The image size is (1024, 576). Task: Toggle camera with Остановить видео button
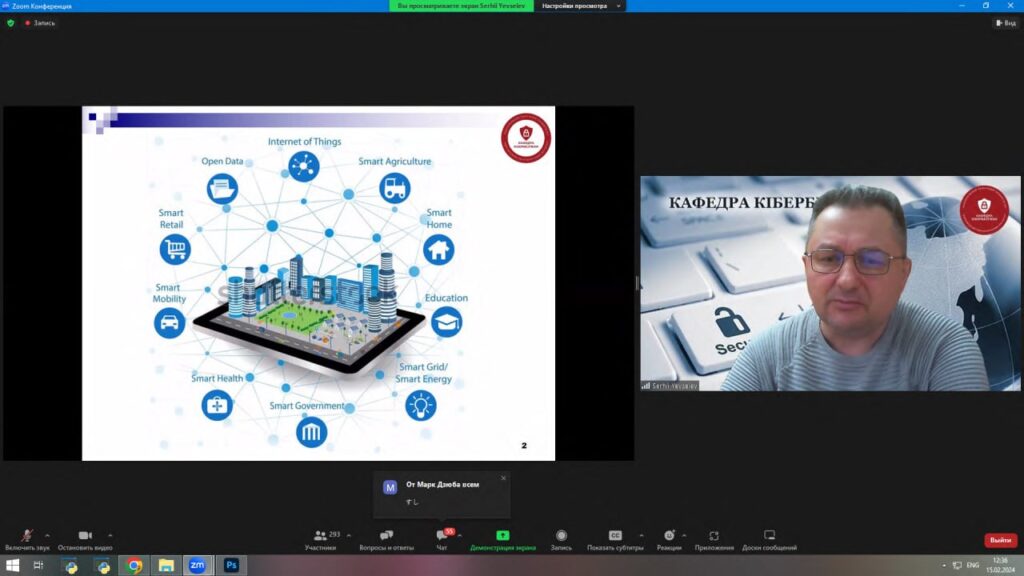click(x=85, y=537)
